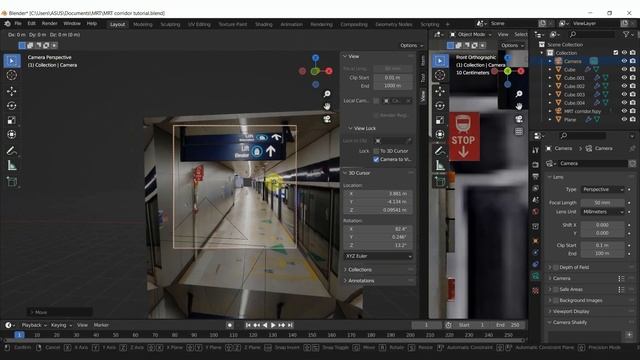Open the XYZ Euler rotation mode dropdown
The image size is (640, 360).
point(378,256)
